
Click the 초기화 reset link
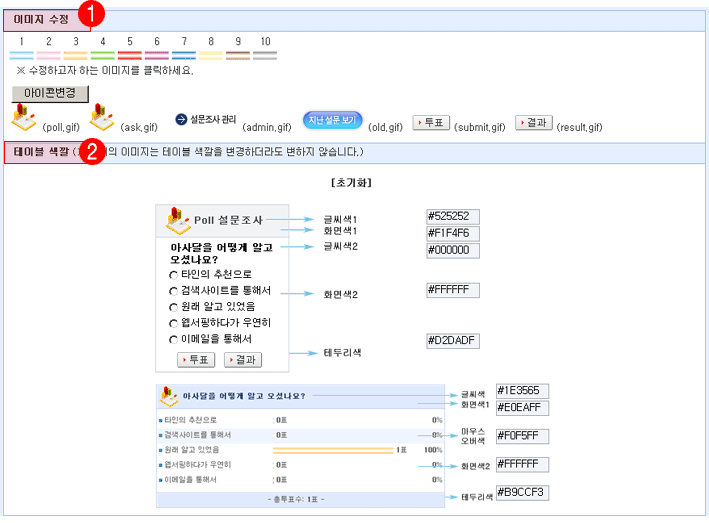point(351,183)
